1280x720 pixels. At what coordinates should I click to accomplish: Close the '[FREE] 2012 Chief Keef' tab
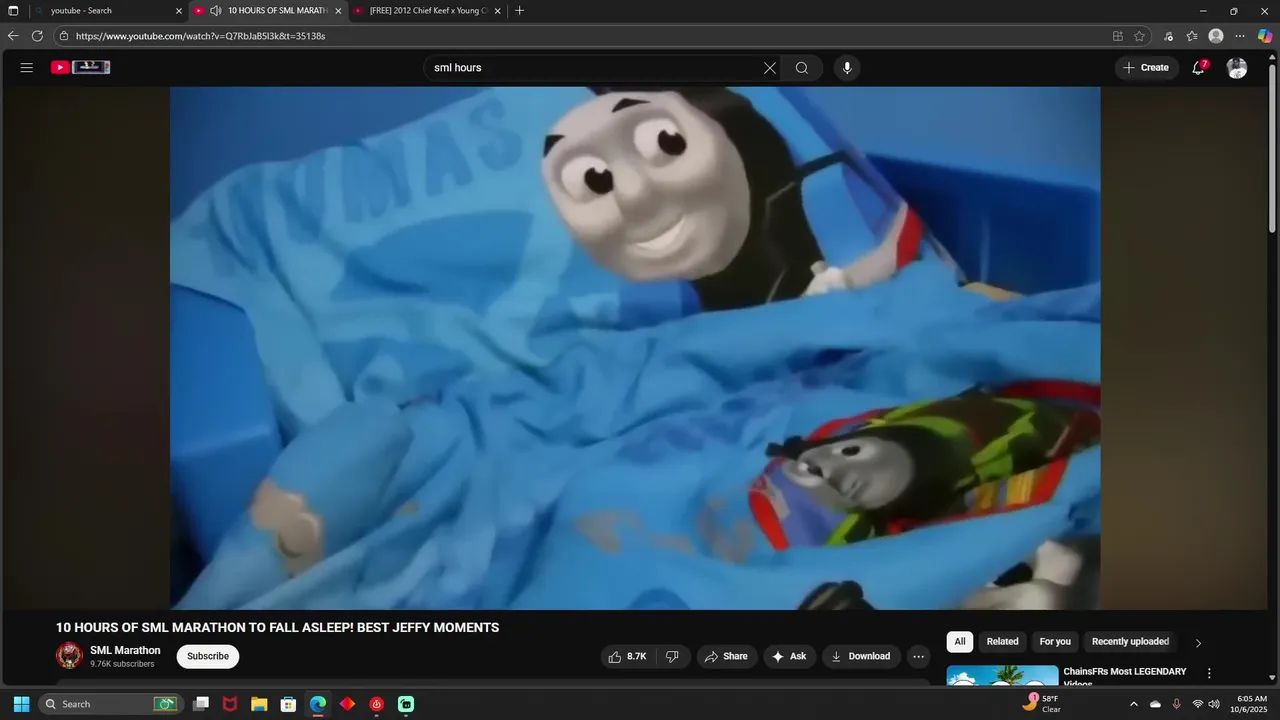click(497, 11)
